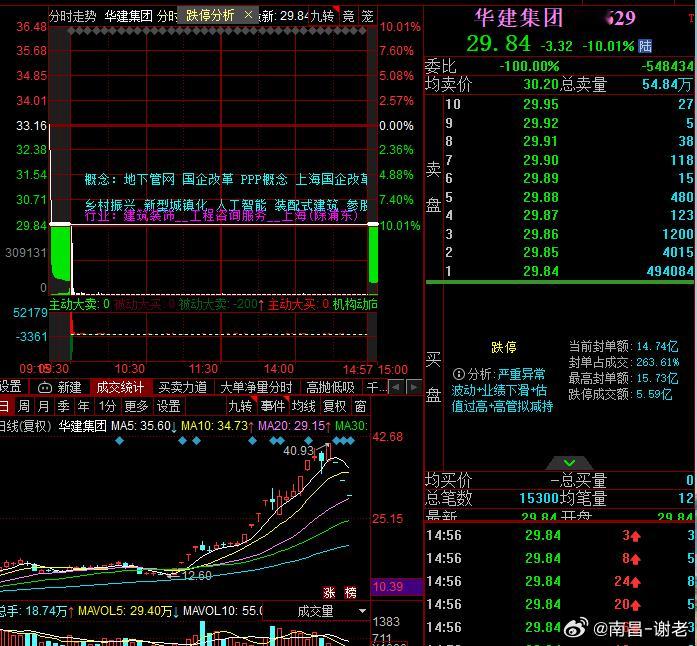Toggle 均线 moving averages display
Viewport: 697px width, 646px height.
pos(304,406)
